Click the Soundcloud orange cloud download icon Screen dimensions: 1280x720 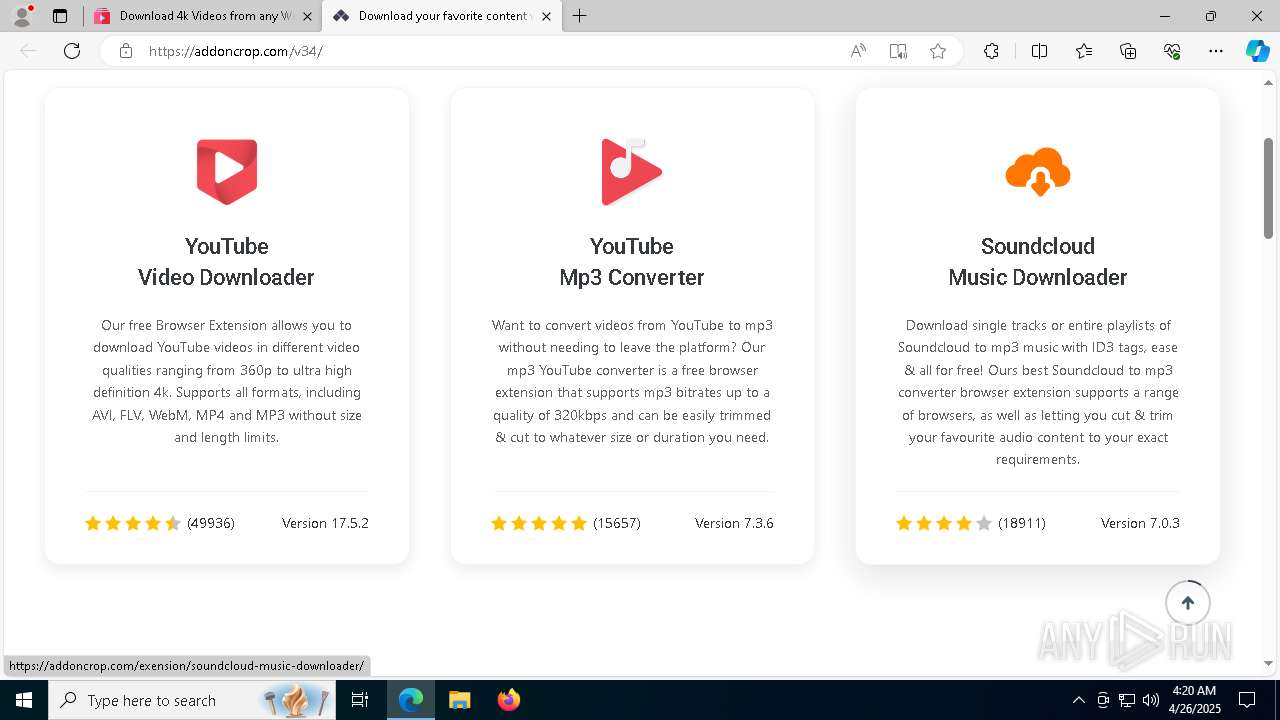tap(1038, 172)
